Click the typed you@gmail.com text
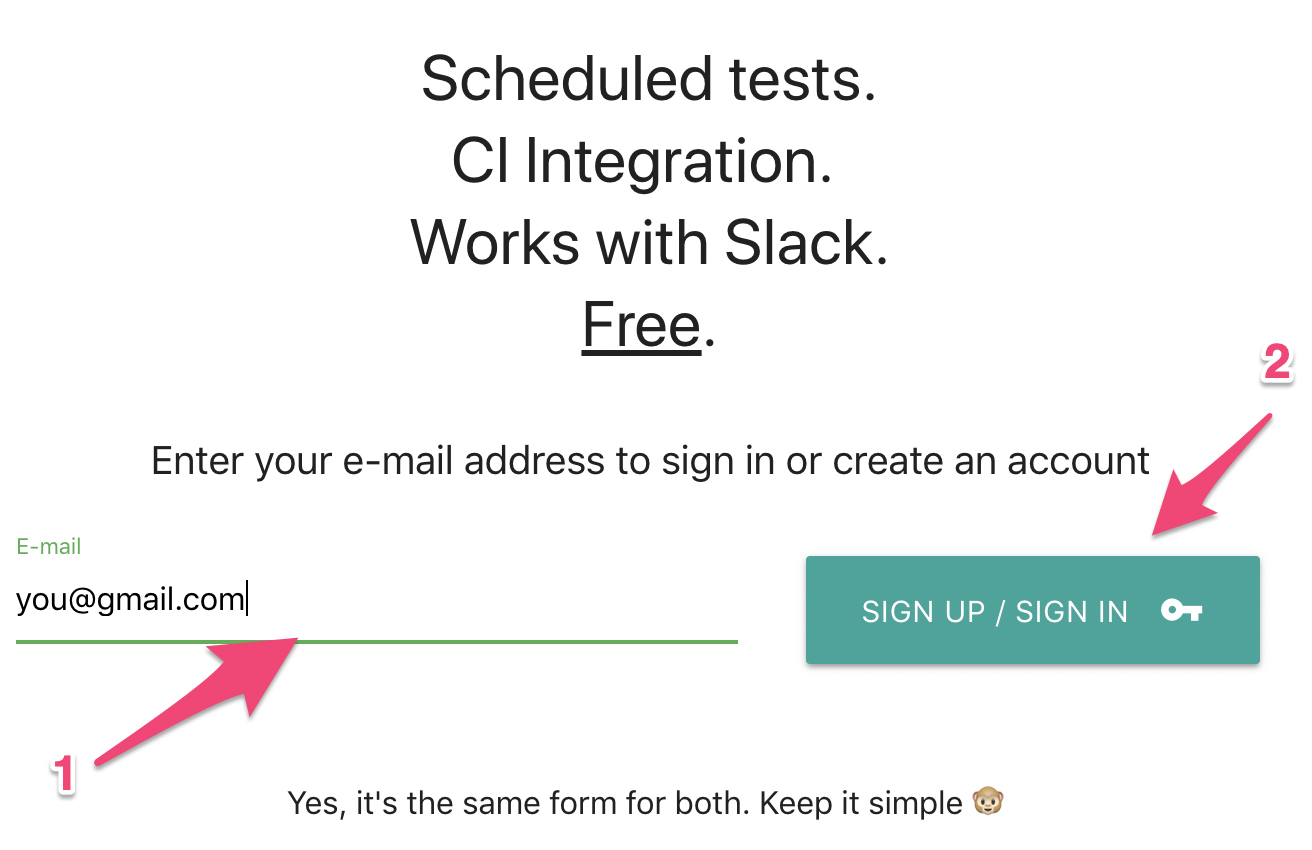The width and height of the screenshot is (1312, 850). tap(130, 600)
